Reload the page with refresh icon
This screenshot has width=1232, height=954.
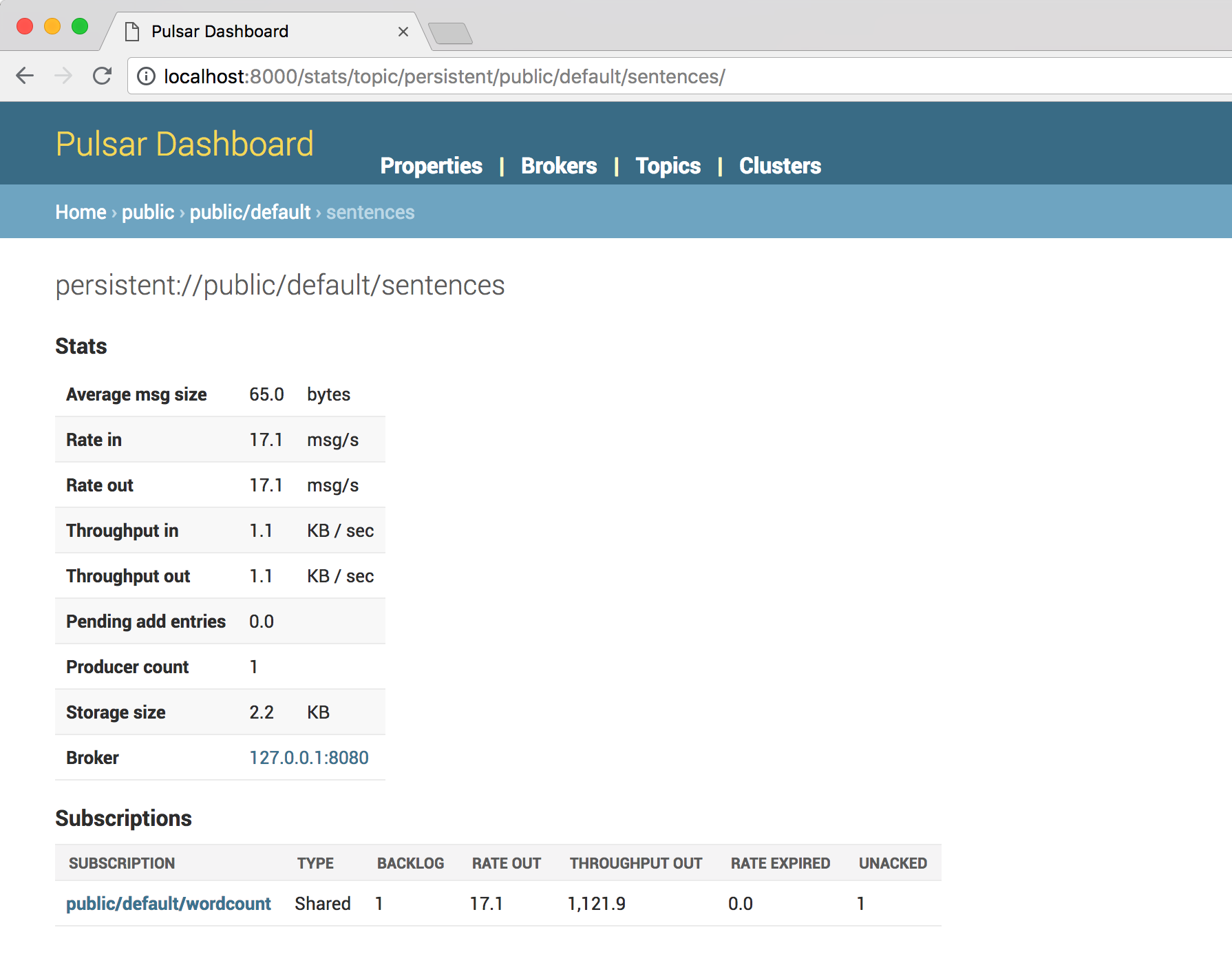tap(102, 76)
